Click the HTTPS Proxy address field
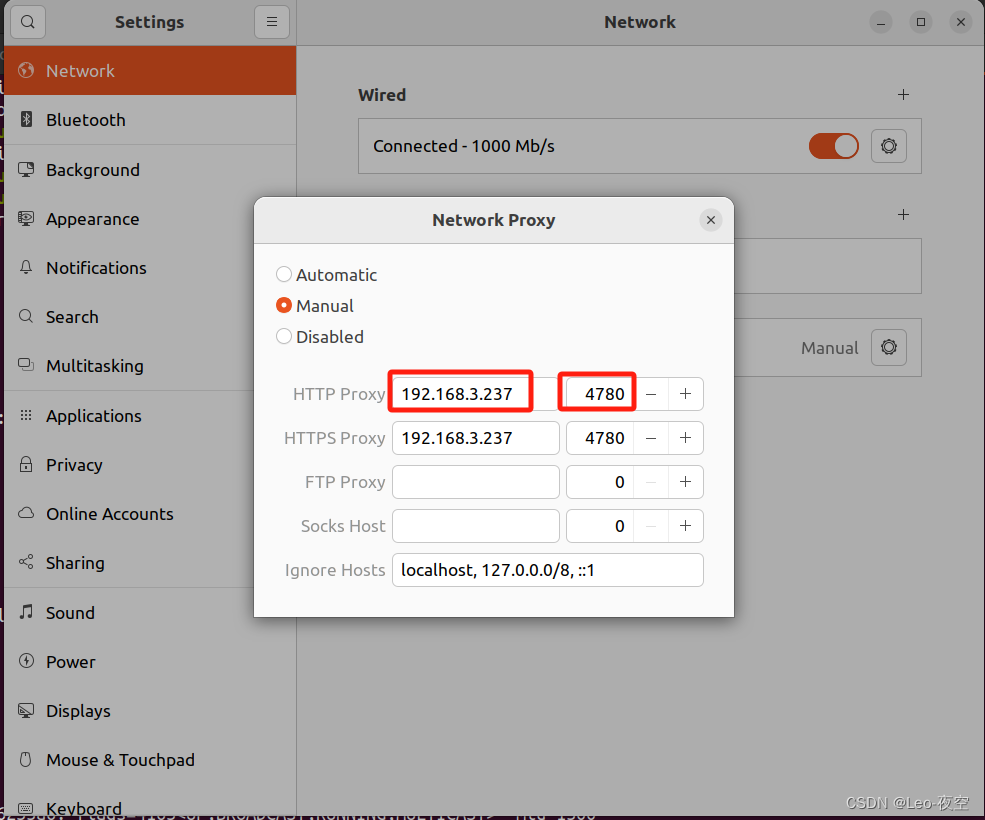 tap(476, 437)
